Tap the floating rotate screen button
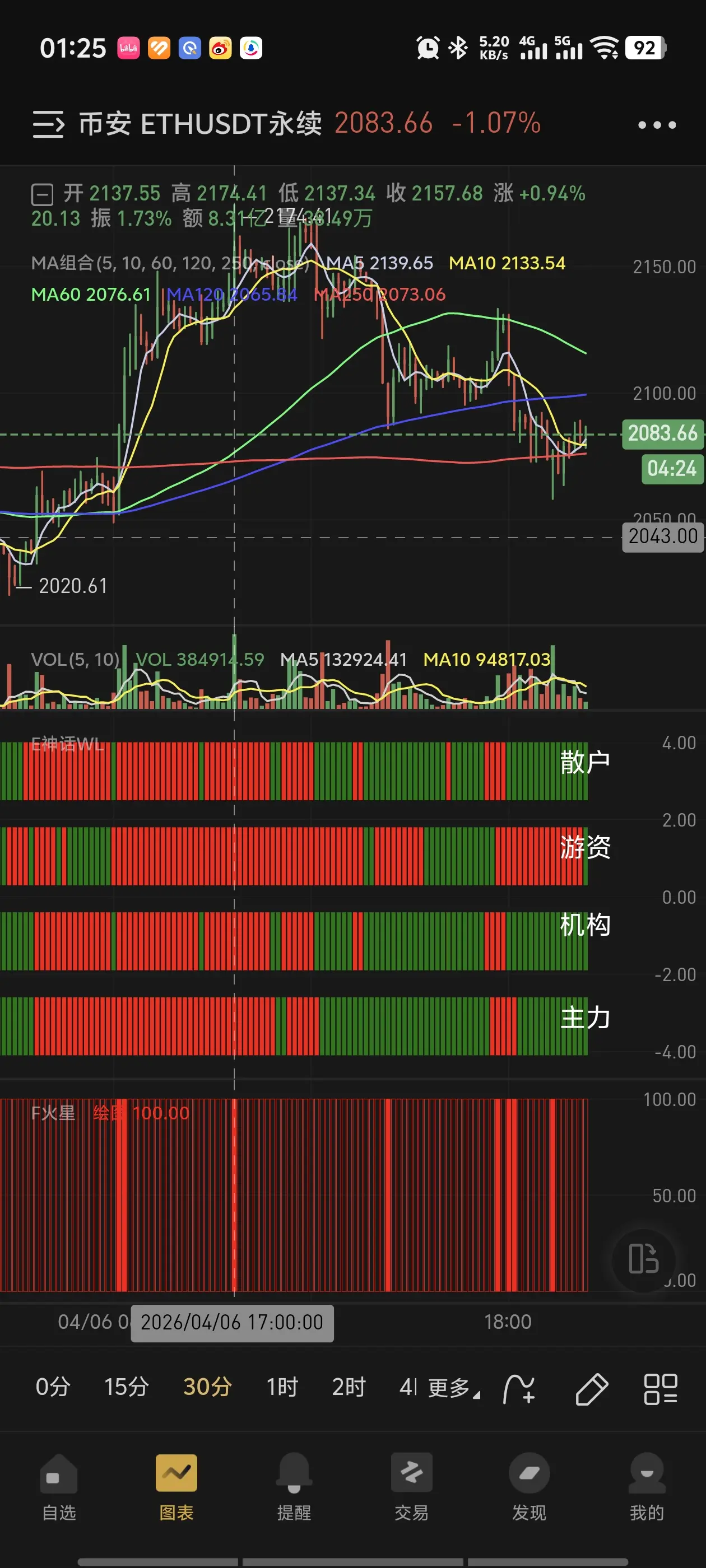706x1568 pixels. [644, 1259]
